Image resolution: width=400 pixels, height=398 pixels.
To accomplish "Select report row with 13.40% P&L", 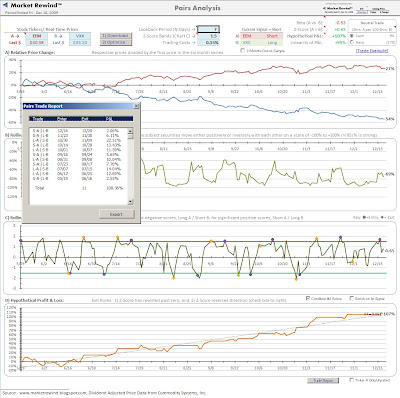I will [x=78, y=145].
